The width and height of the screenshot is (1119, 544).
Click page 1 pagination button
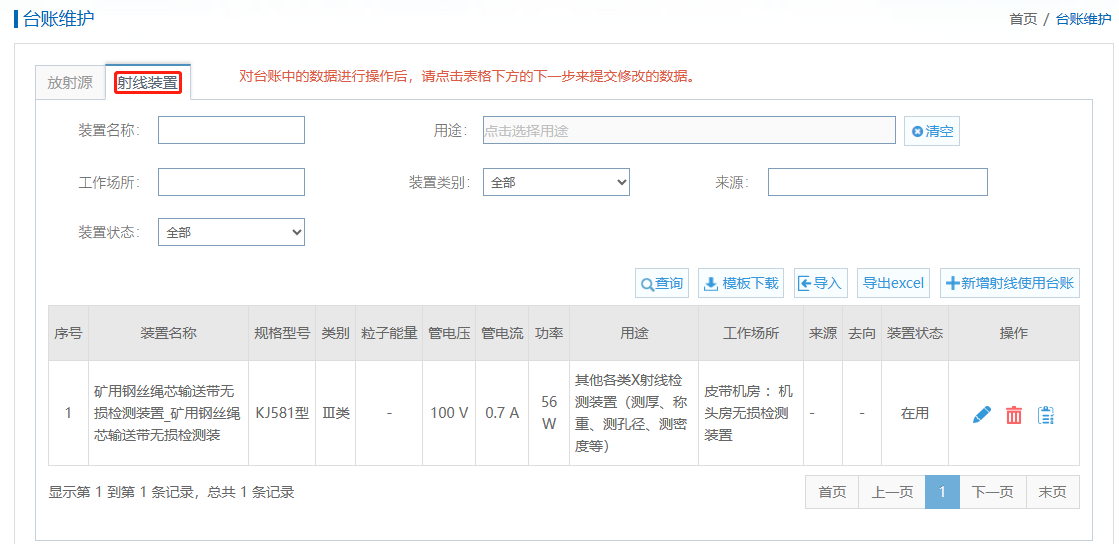[943, 492]
